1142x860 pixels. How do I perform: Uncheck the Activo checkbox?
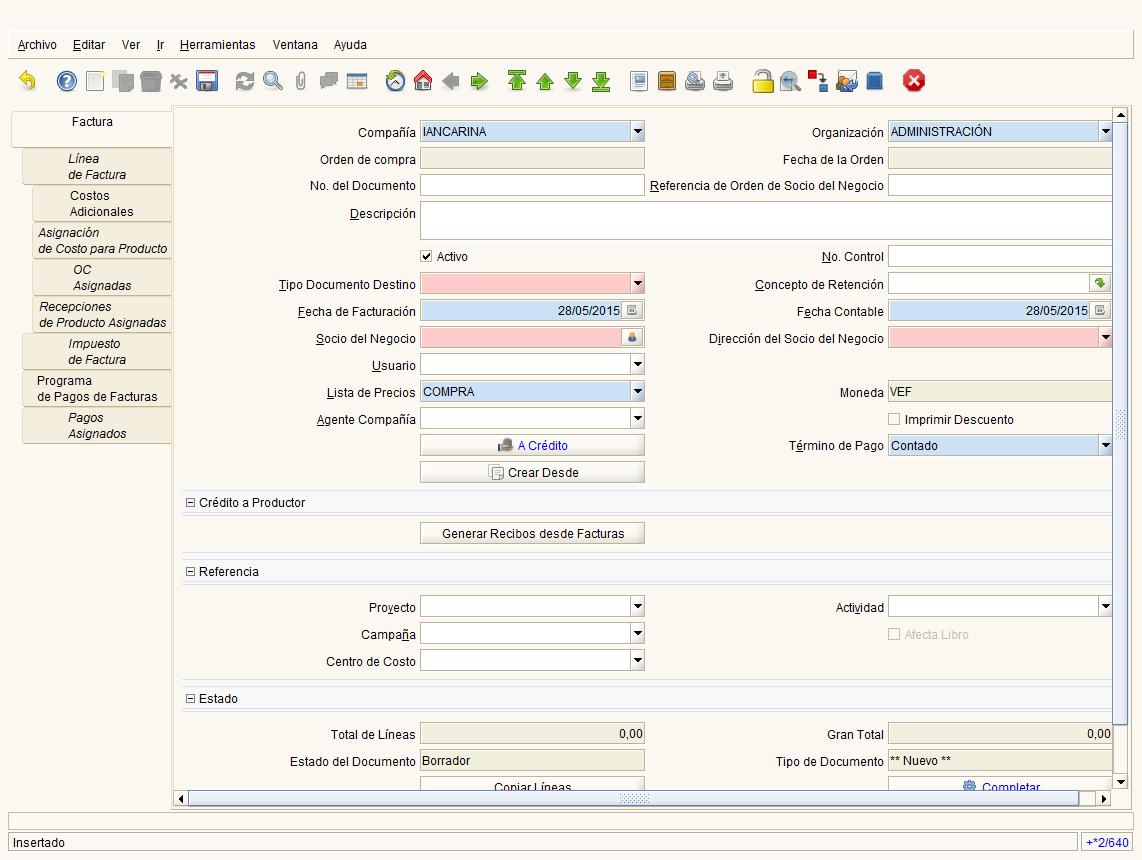point(426,256)
